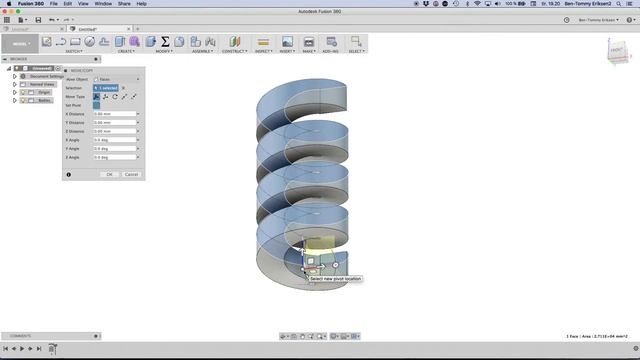Open the MODIFY dropdown menu

point(164,51)
